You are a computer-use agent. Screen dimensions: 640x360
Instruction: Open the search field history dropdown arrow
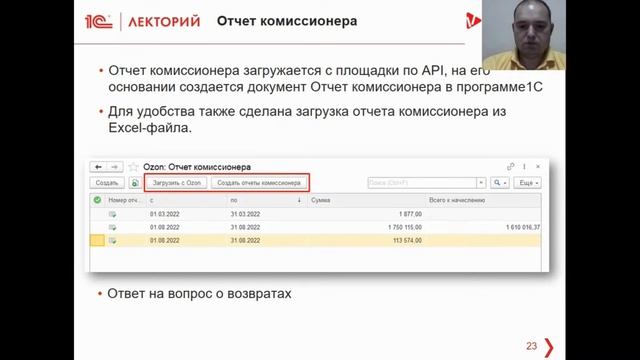(481, 183)
